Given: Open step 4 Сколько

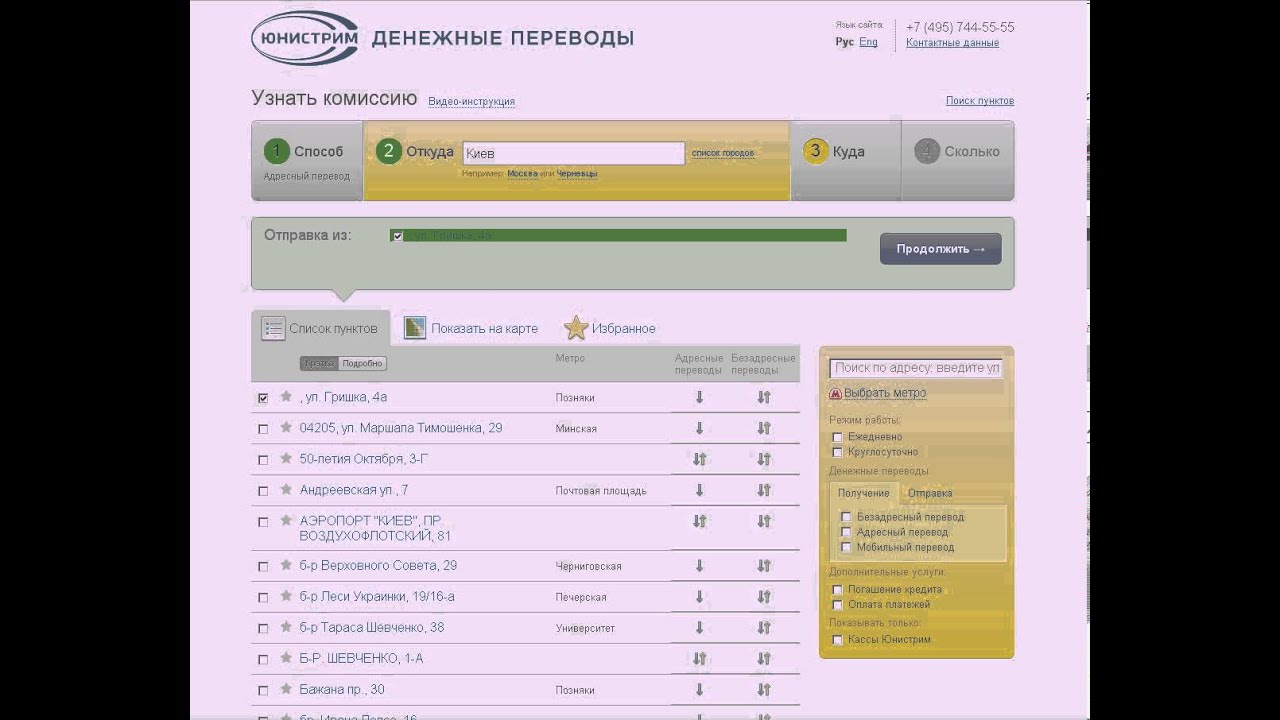Looking at the screenshot, I should (x=958, y=161).
